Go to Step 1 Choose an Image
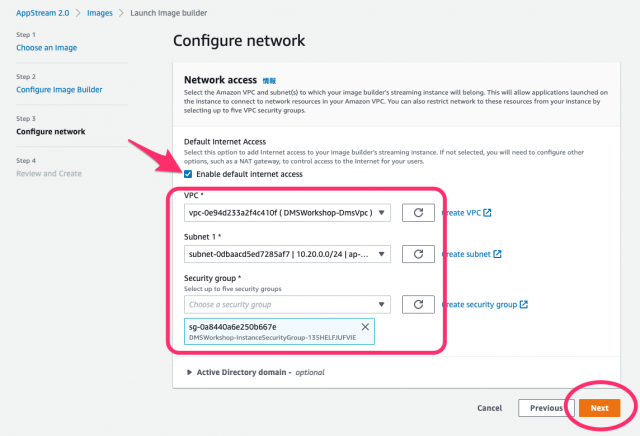 point(47,48)
